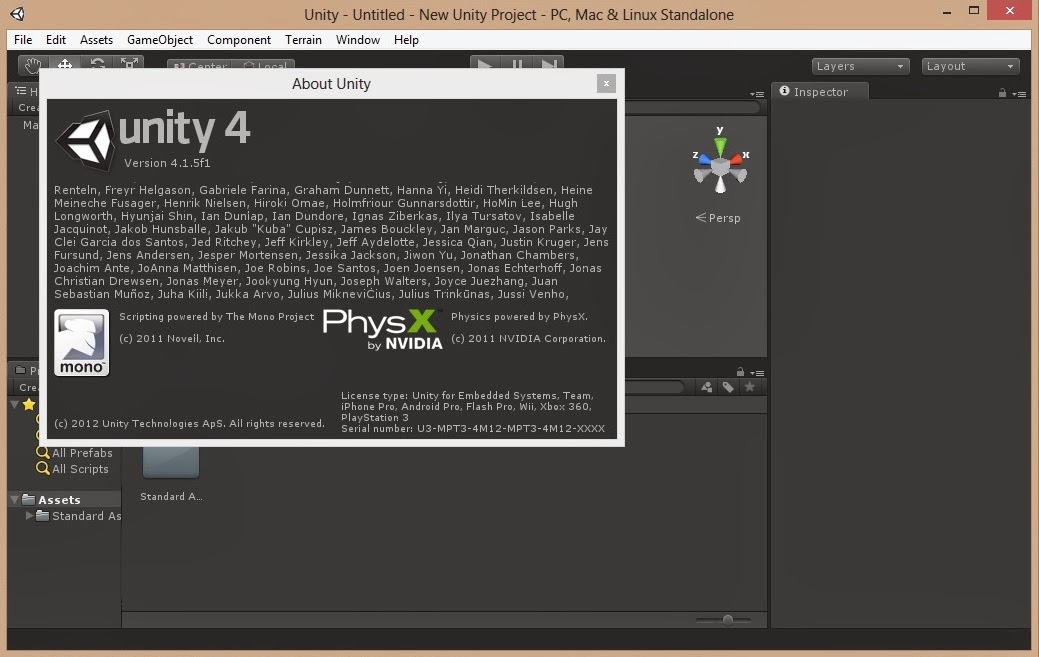Expand the Standard Assets folder arrow

pos(29,515)
